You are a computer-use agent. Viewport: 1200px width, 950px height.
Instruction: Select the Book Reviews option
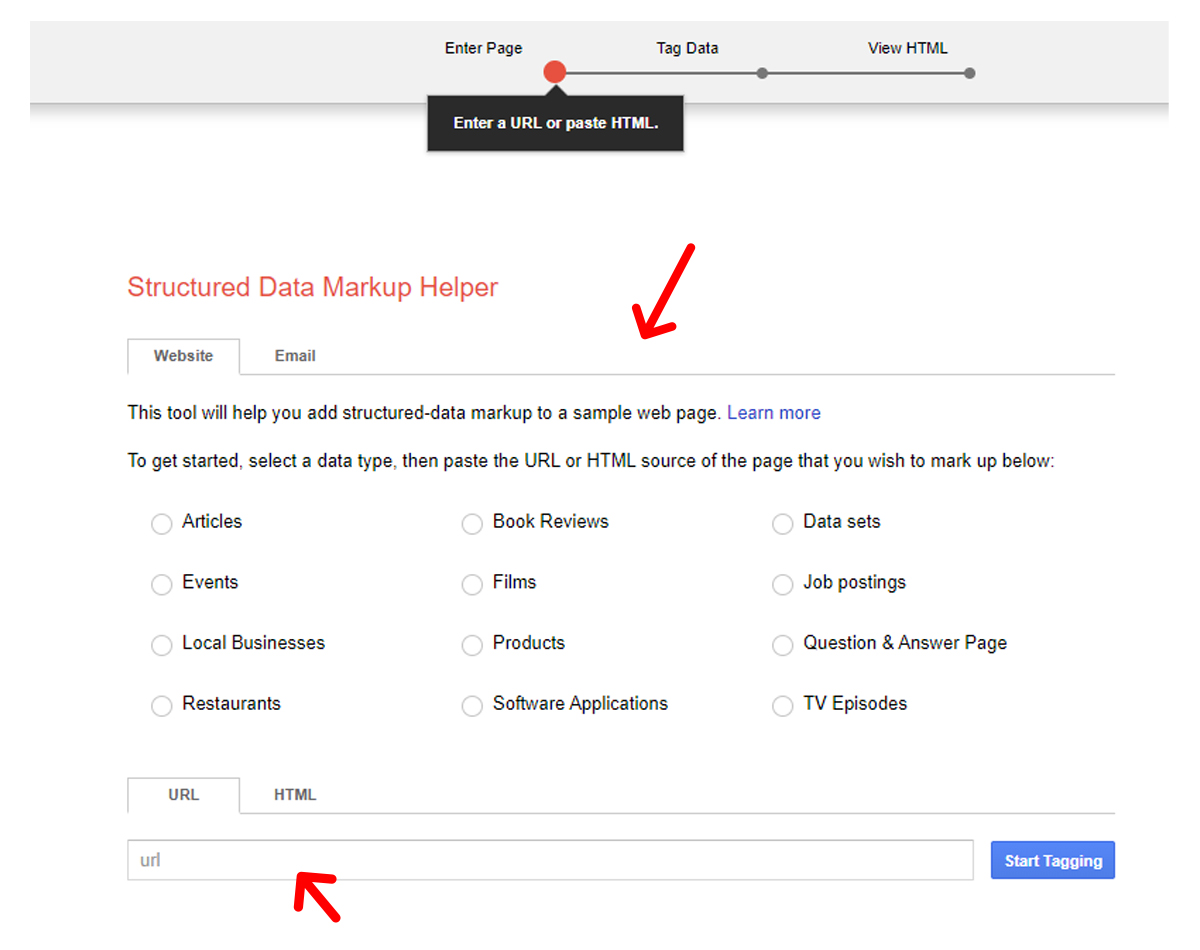[472, 524]
